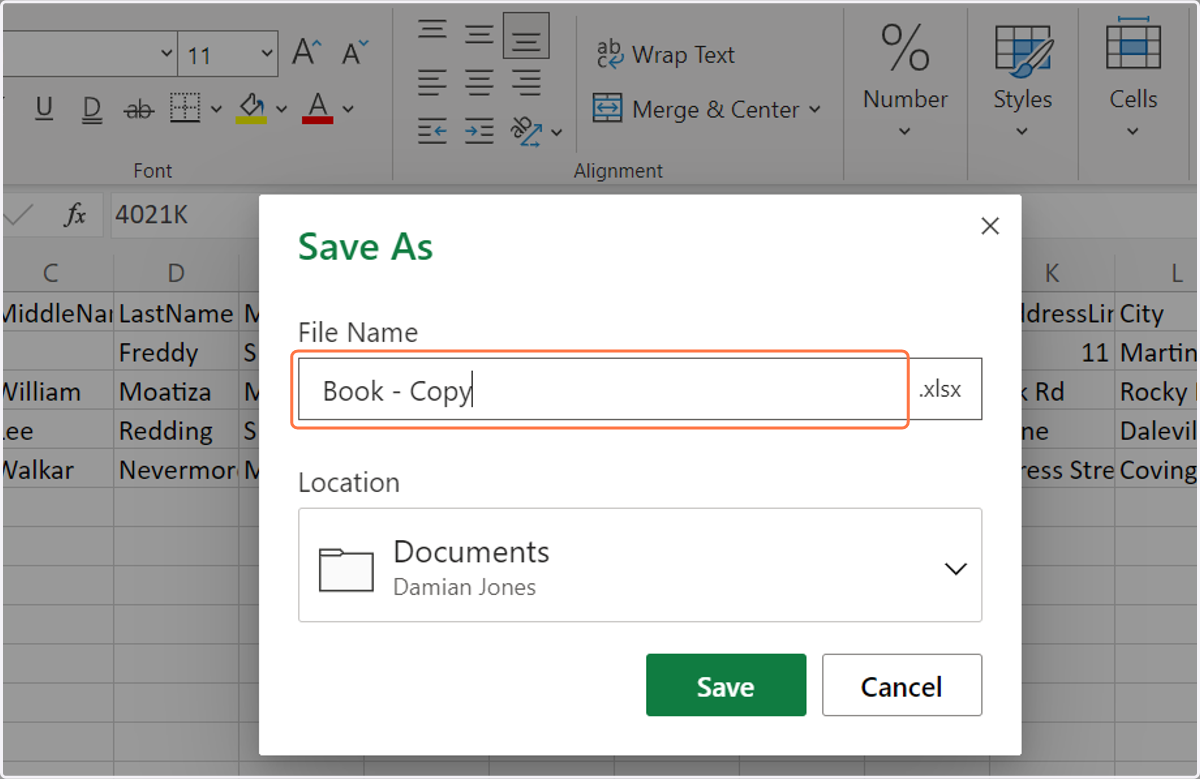
Task: Click the green Save button
Action: point(726,685)
